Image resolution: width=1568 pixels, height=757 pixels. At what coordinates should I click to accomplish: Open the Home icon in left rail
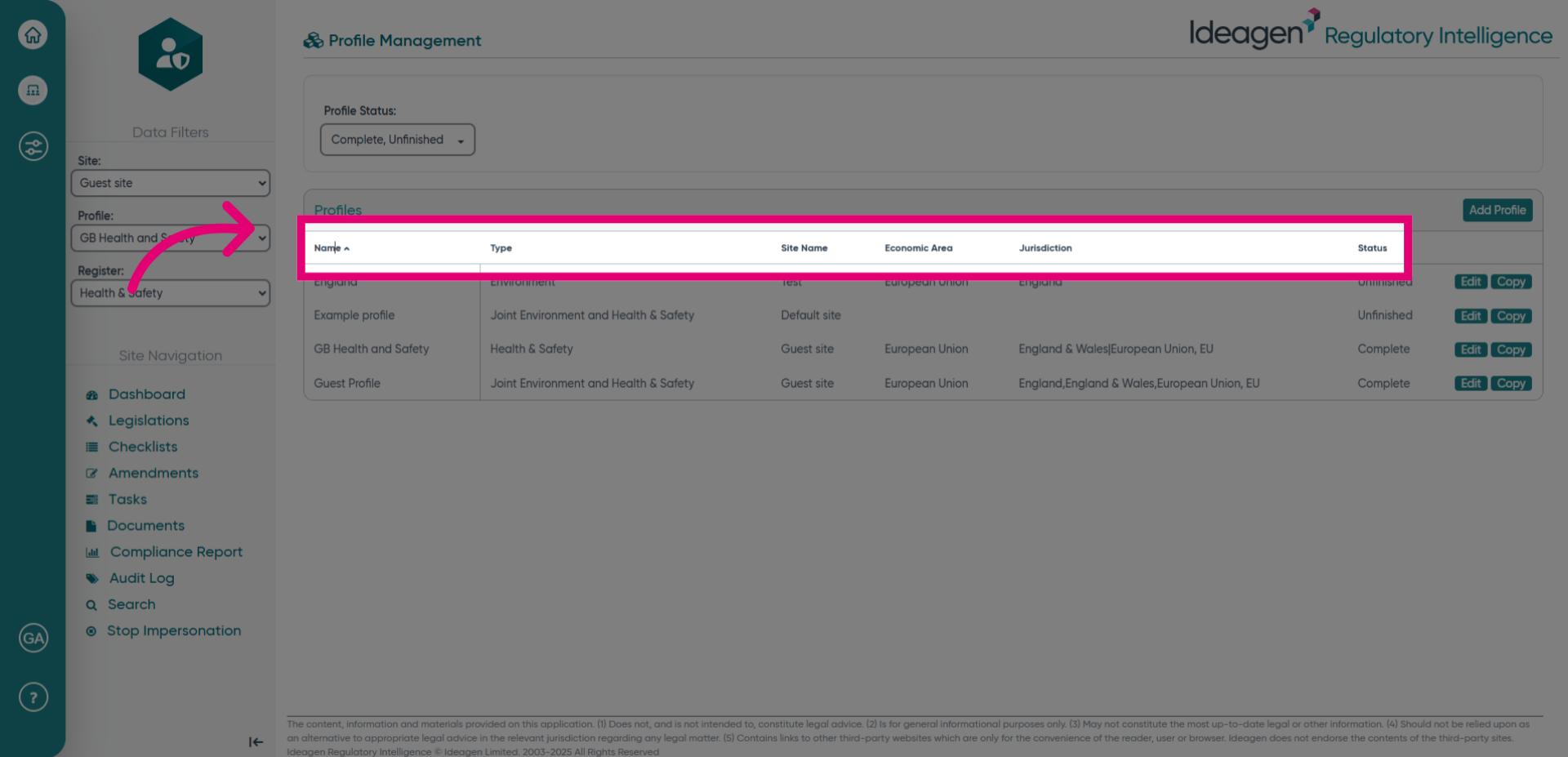(33, 35)
